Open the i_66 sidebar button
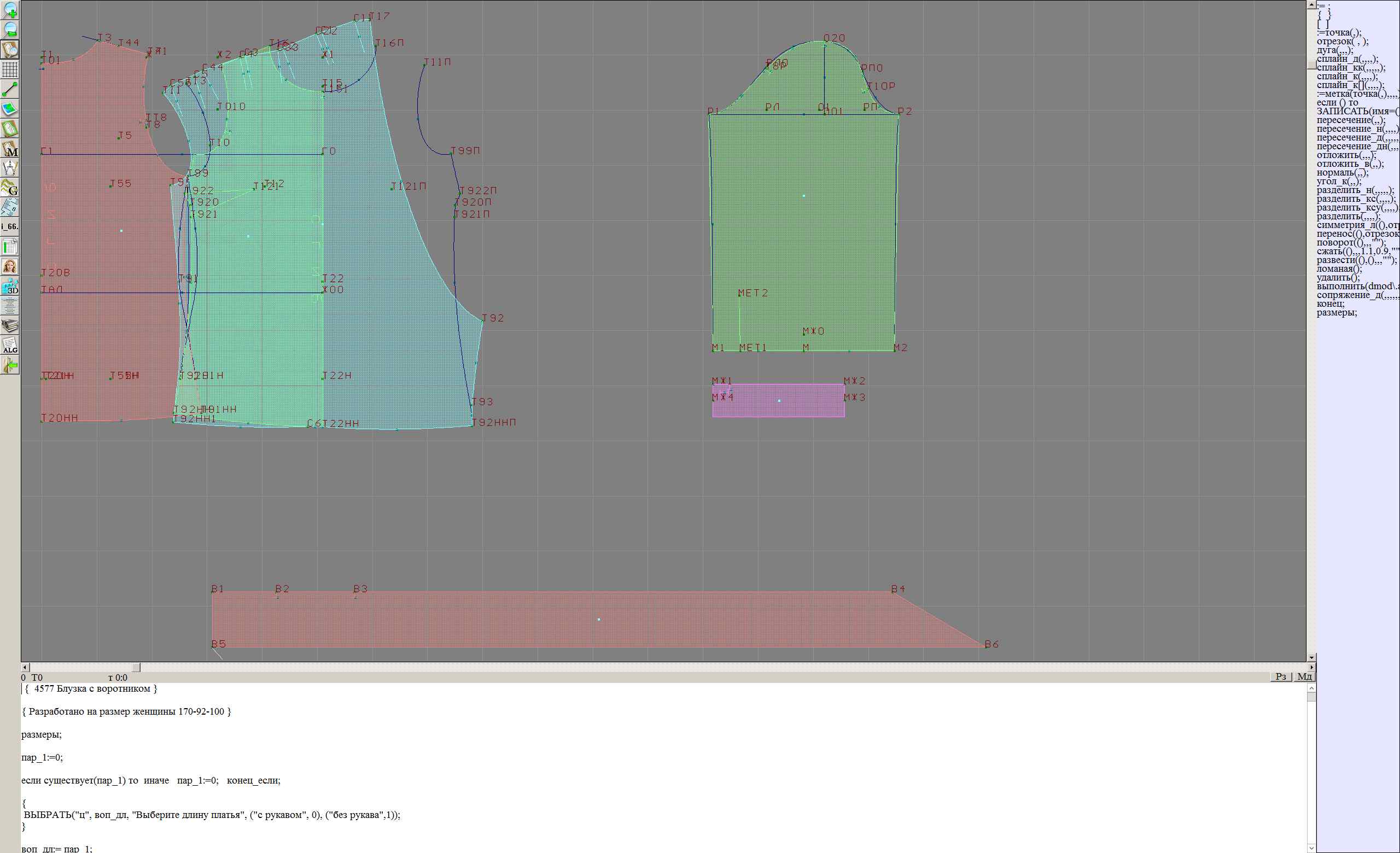This screenshot has height=853, width=1400. (10, 226)
